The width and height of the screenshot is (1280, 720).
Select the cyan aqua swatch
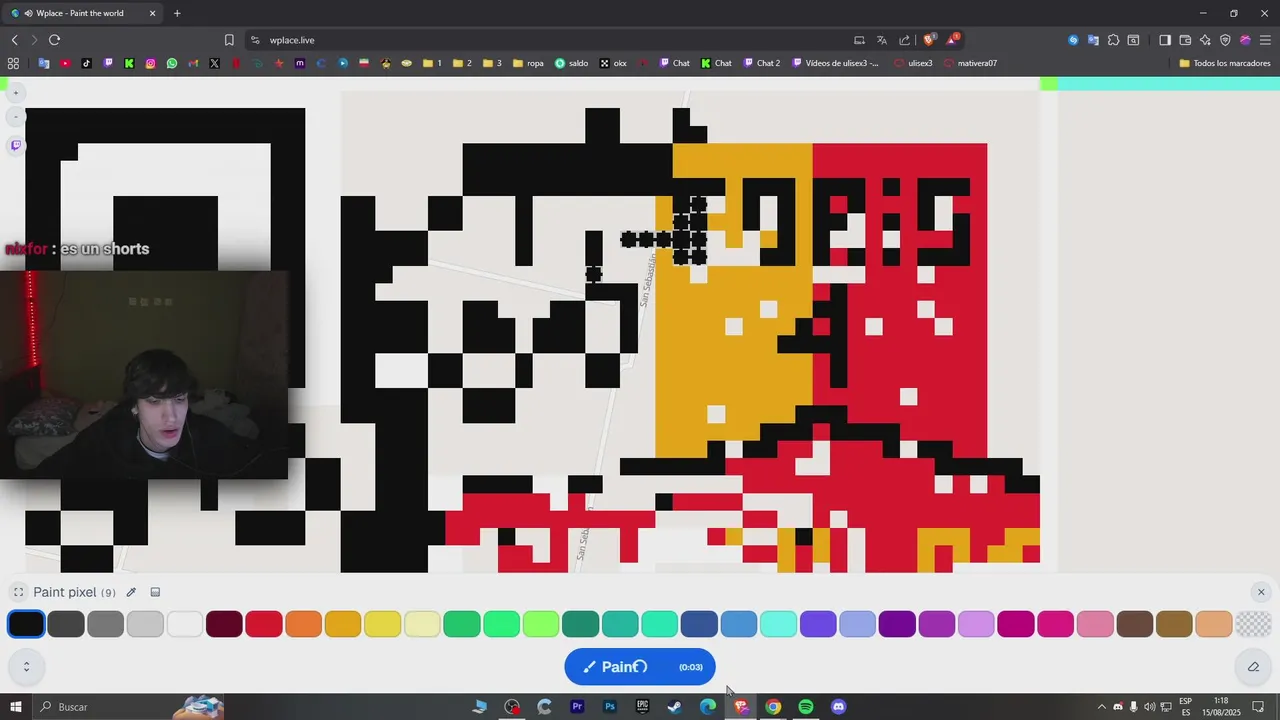pyautogui.click(x=778, y=624)
